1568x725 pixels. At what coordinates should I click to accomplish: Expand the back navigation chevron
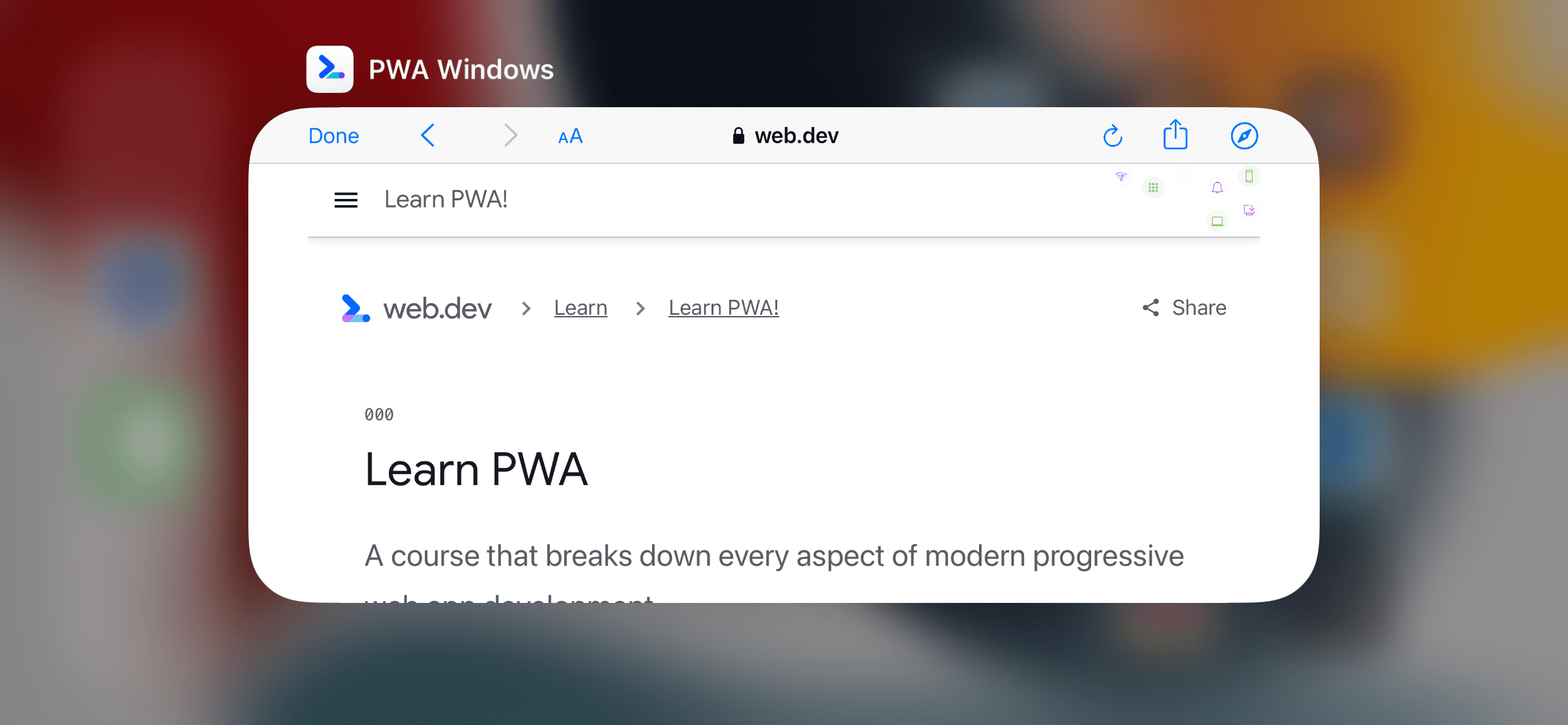coord(429,135)
